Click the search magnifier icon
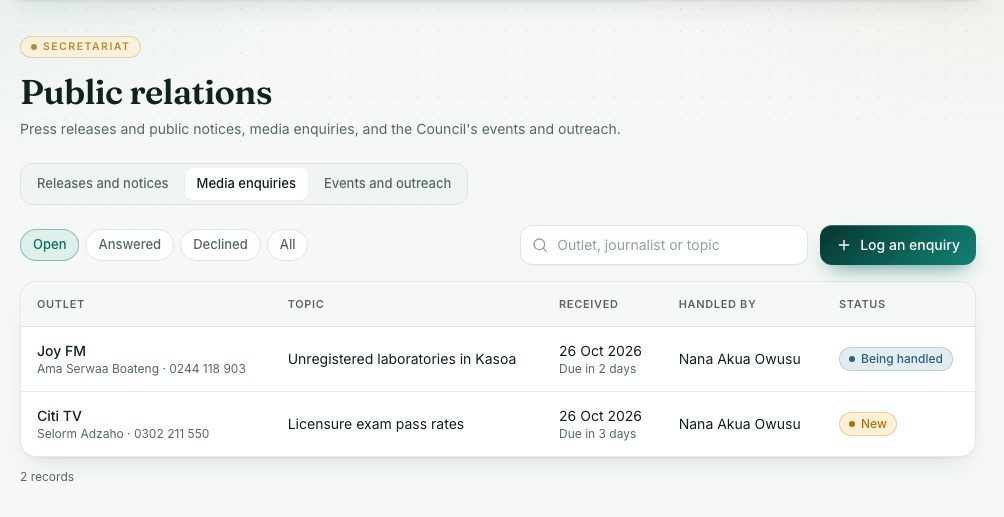1004x517 pixels. coord(540,245)
